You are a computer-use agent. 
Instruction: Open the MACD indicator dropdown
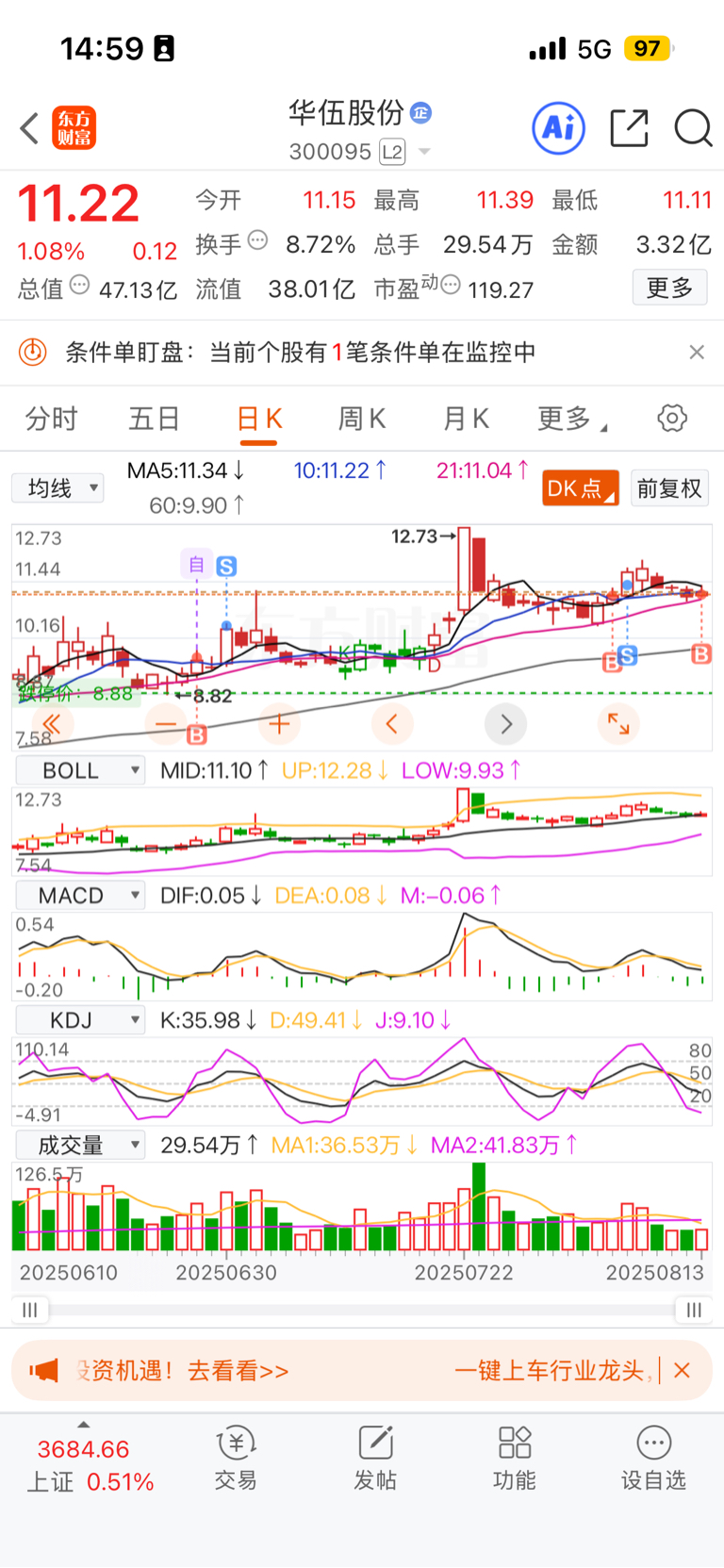80,895
